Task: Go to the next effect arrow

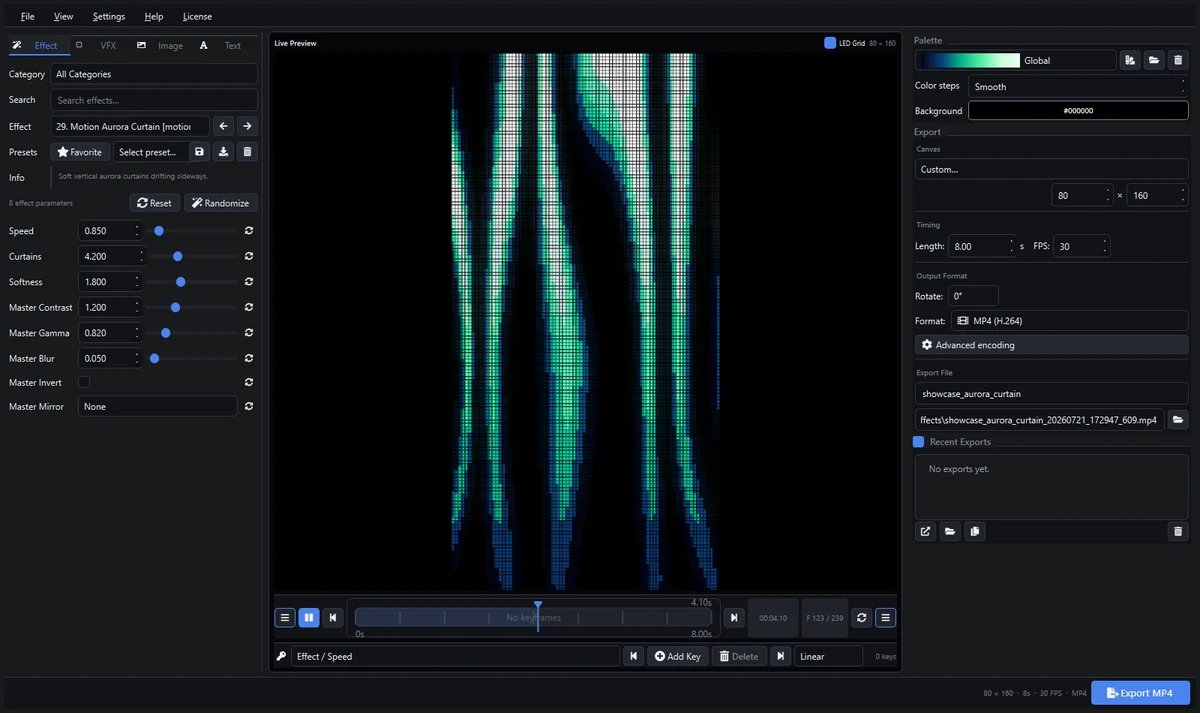Action: tap(247, 126)
